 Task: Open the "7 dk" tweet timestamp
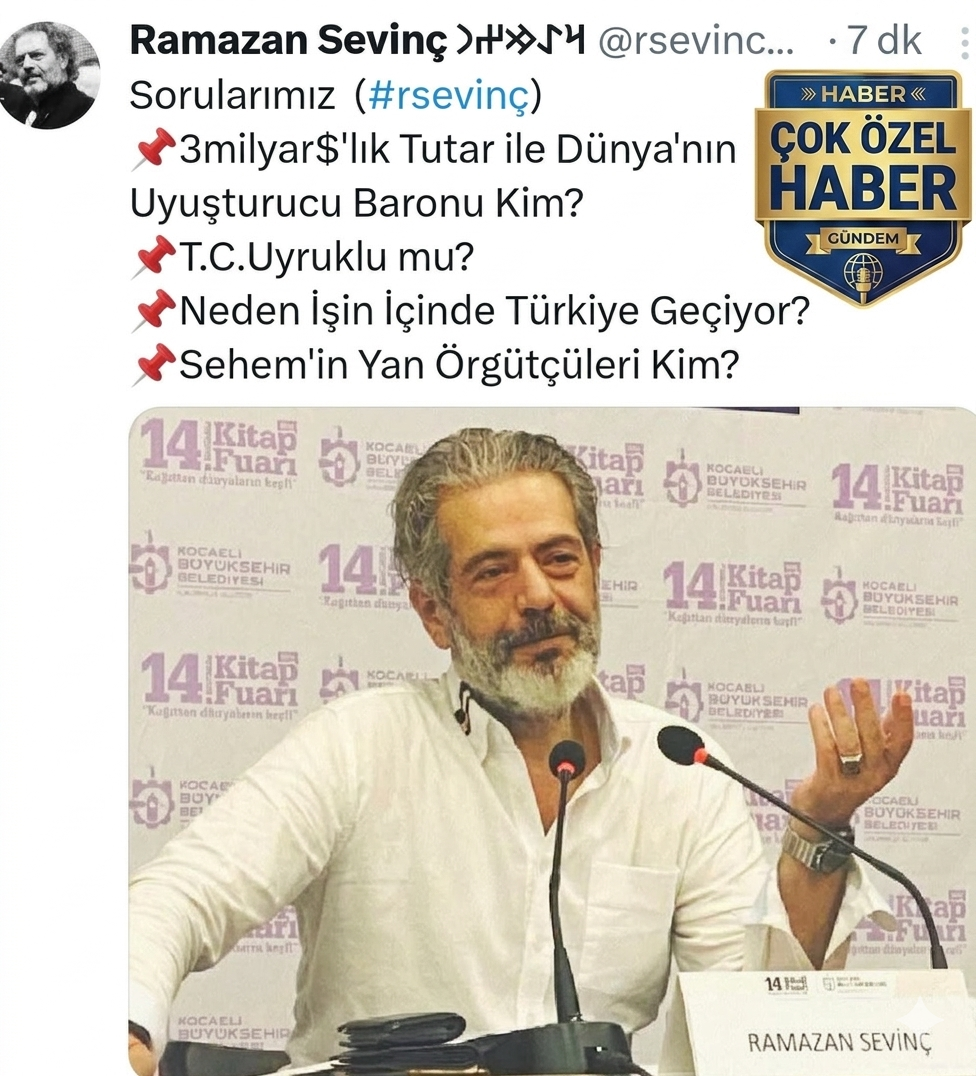[884, 40]
